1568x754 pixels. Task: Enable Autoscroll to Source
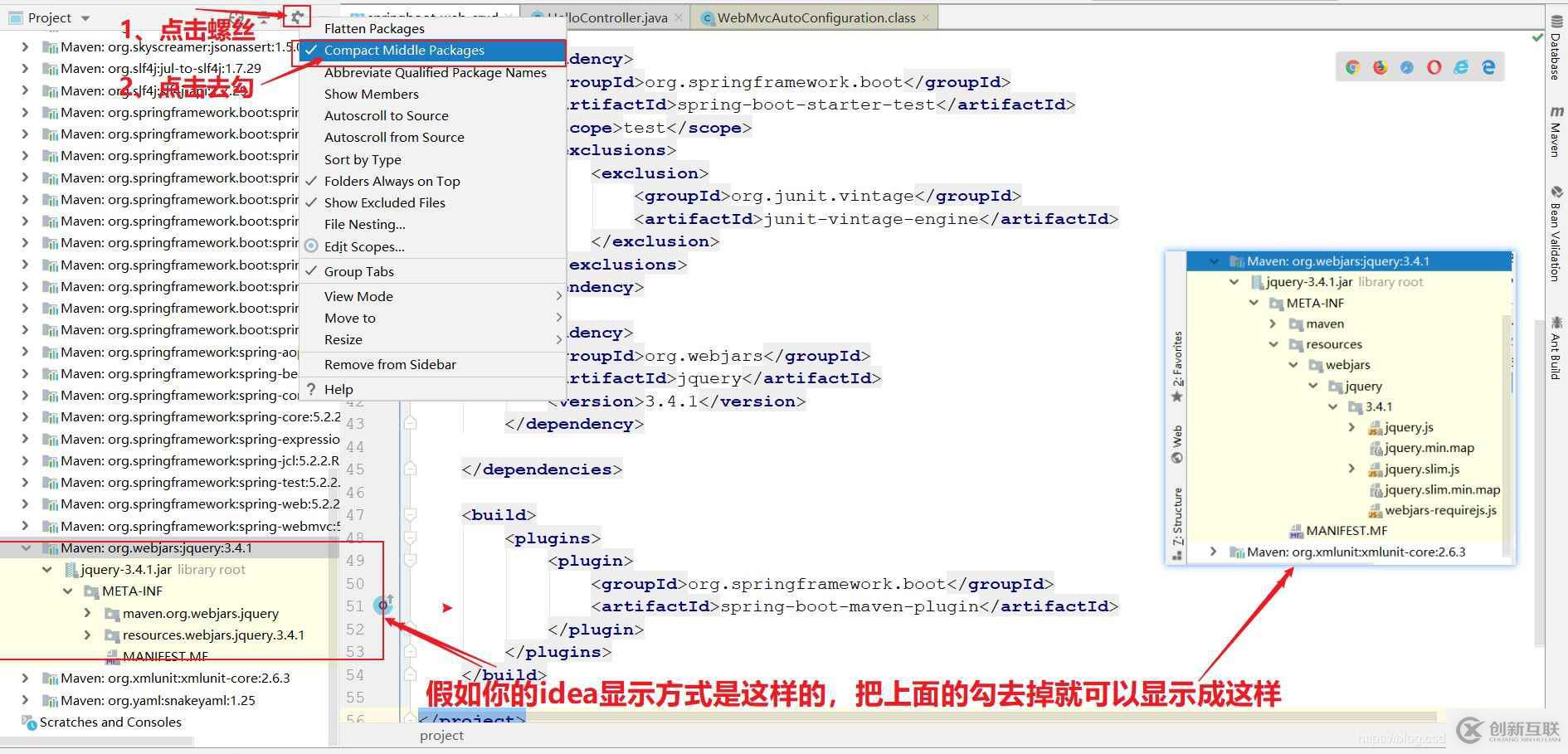(432, 116)
